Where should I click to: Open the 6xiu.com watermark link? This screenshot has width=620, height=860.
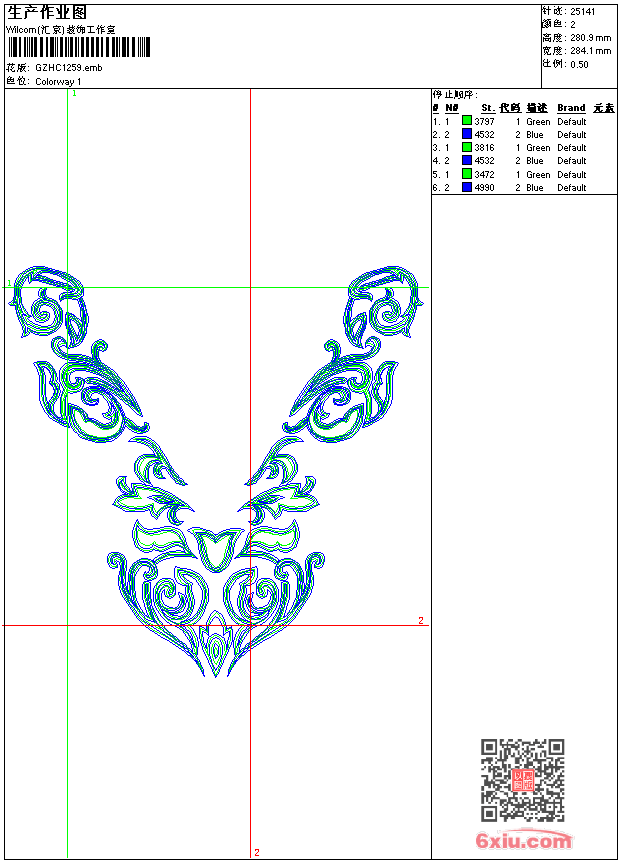pyautogui.click(x=524, y=841)
